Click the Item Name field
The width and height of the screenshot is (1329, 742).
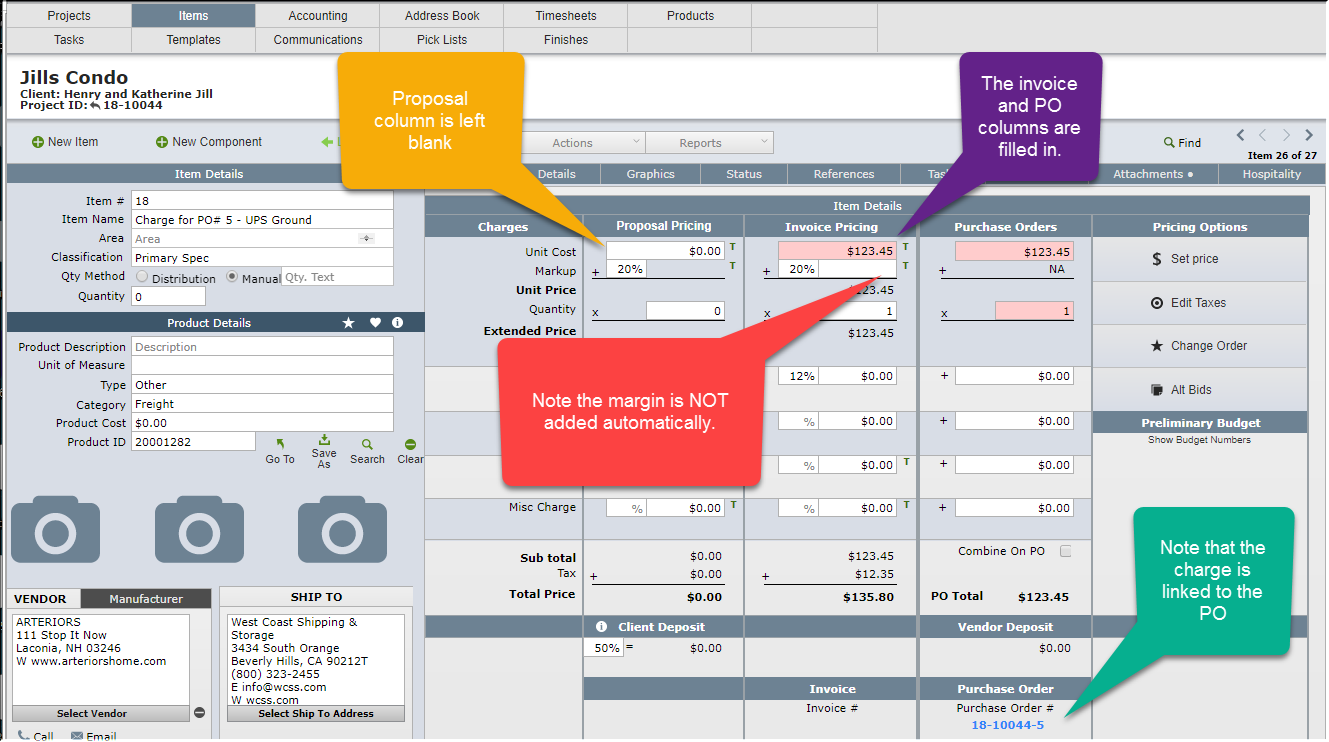pyautogui.click(x=262, y=220)
